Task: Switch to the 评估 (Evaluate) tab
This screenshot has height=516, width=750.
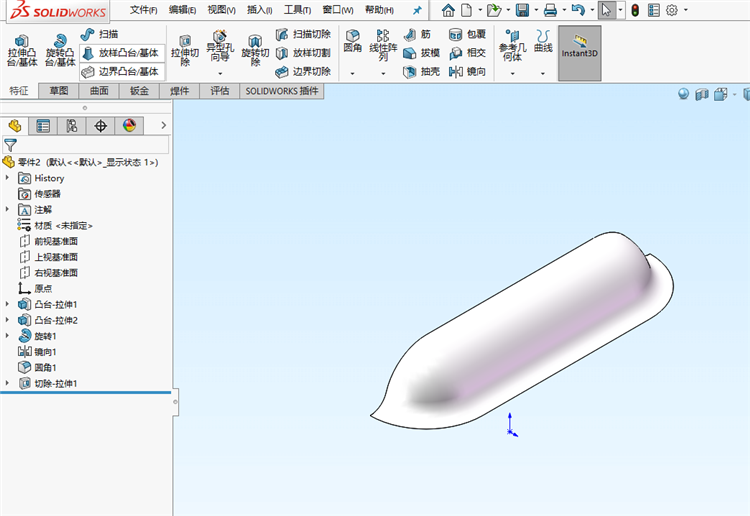Action: point(220,91)
